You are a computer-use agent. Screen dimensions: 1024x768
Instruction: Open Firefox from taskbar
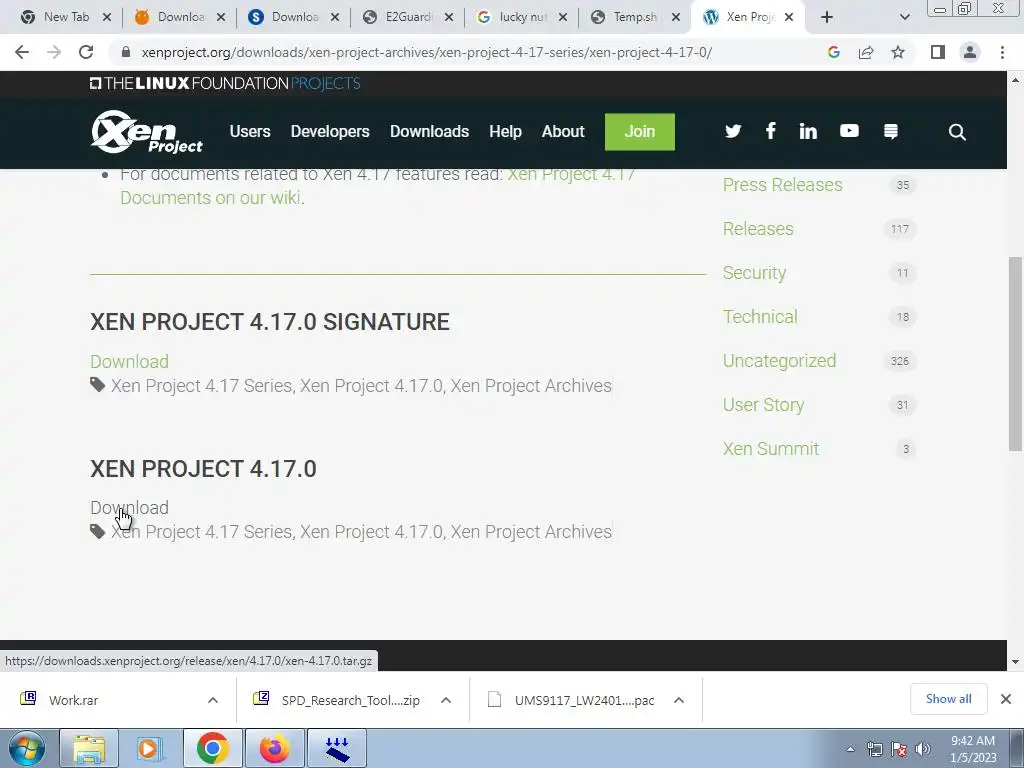tap(274, 748)
